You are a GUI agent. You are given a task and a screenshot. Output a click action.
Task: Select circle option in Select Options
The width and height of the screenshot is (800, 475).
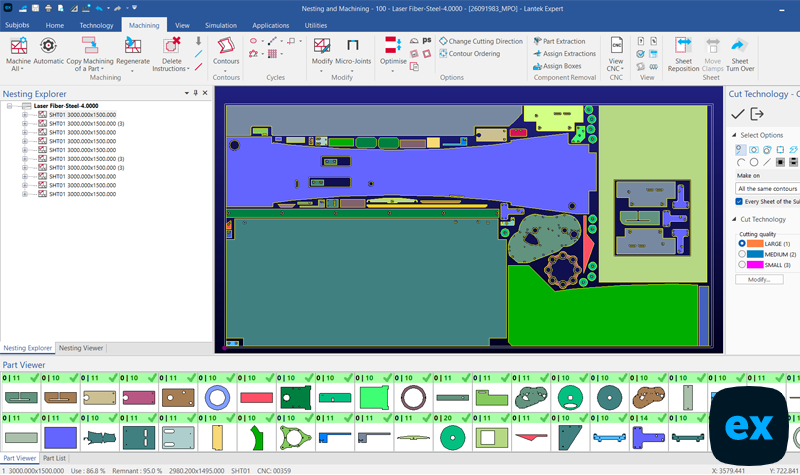(754, 162)
